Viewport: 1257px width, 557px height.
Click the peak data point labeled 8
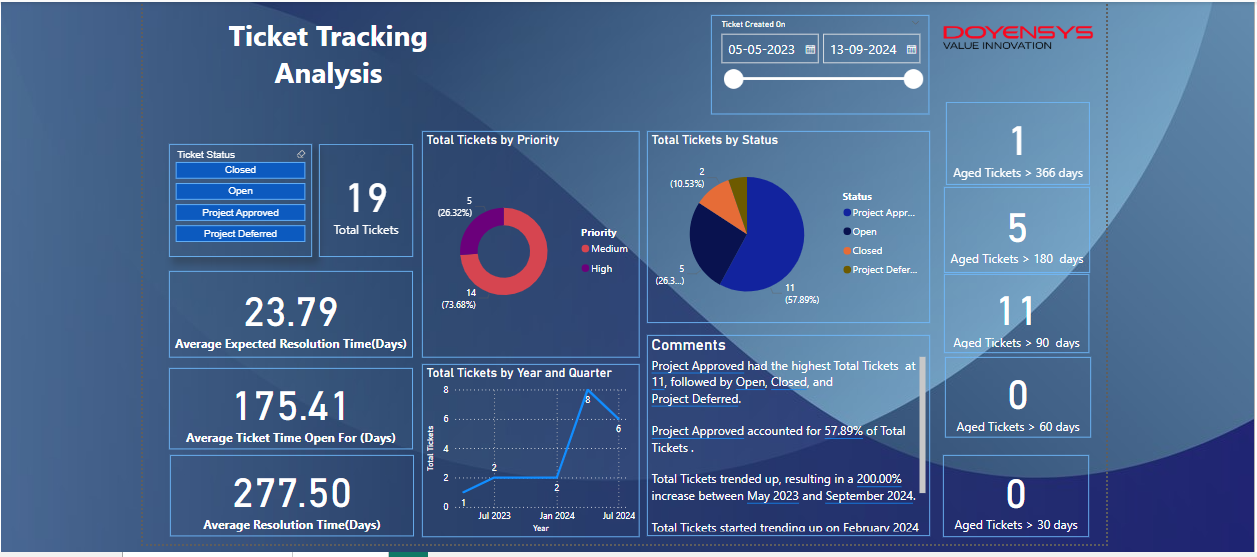(587, 390)
